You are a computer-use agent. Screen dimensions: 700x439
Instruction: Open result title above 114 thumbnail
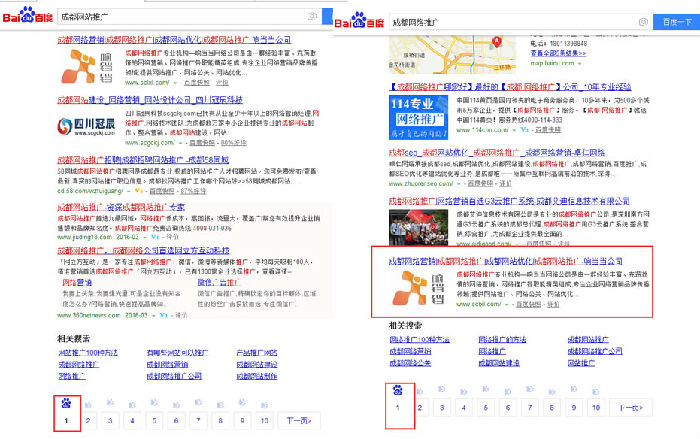click(510, 87)
